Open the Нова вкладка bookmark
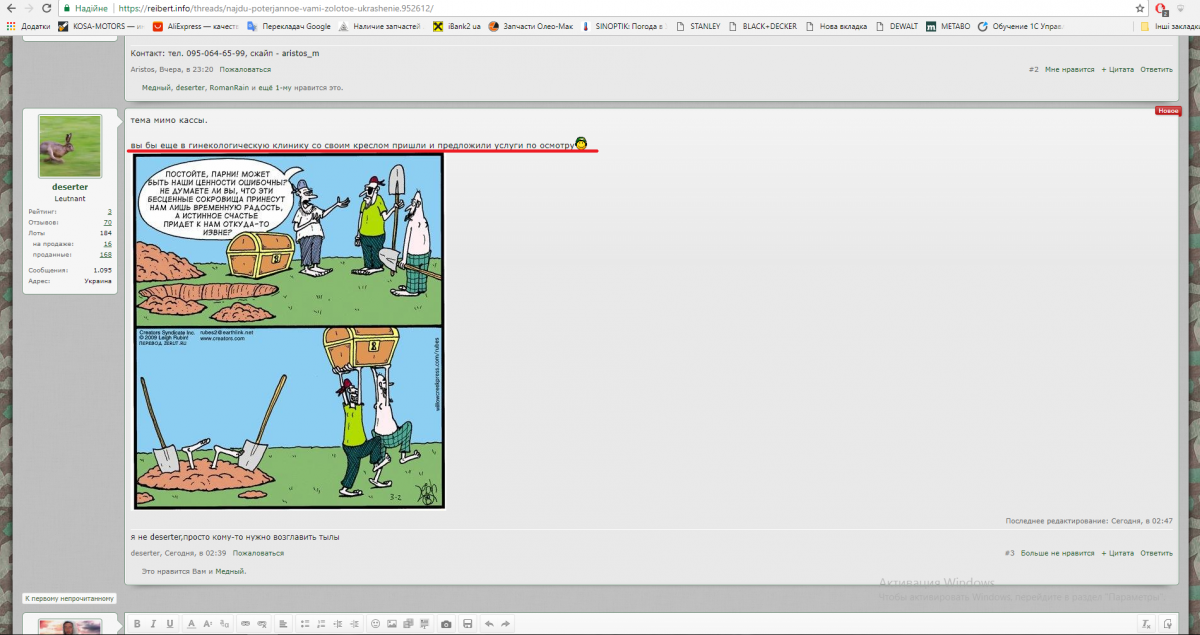 (x=836, y=26)
